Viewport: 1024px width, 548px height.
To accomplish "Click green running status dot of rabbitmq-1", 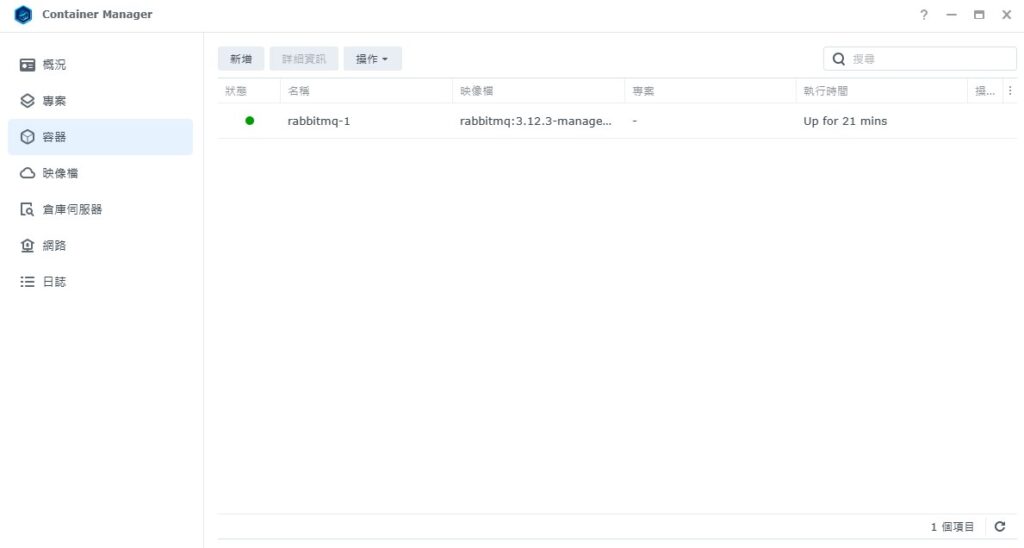I will pos(249,121).
